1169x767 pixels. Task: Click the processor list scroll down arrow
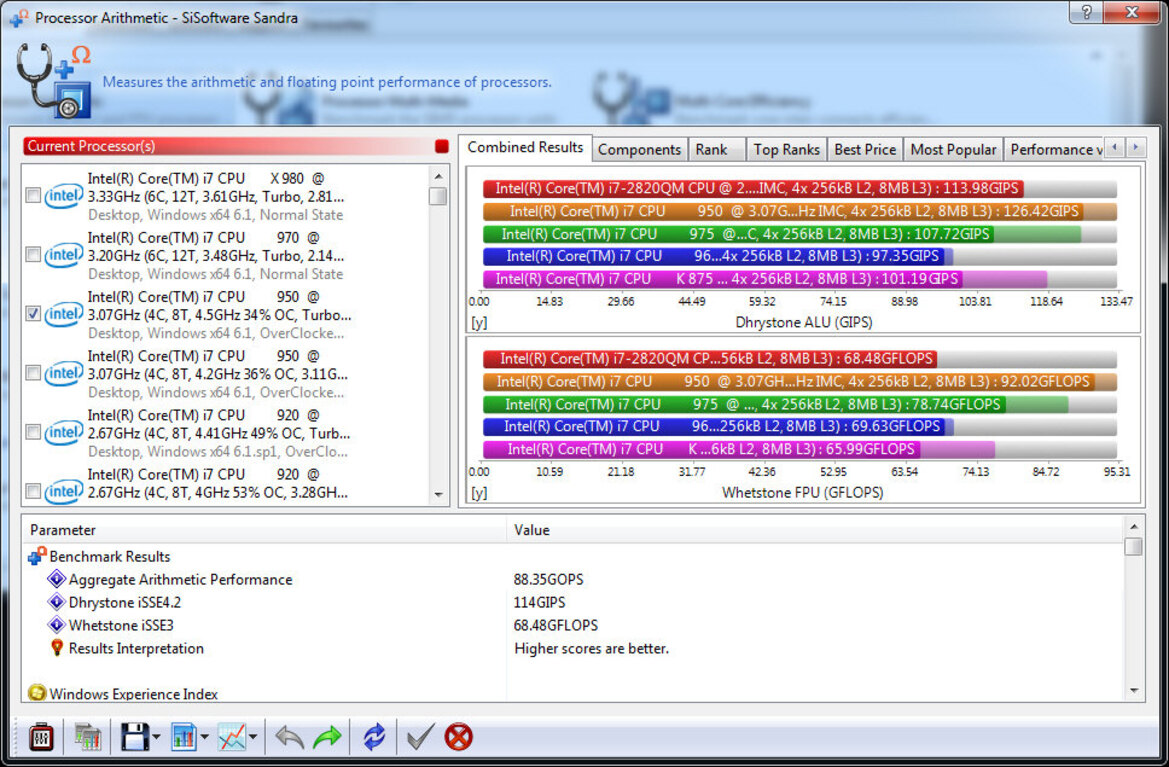click(438, 494)
